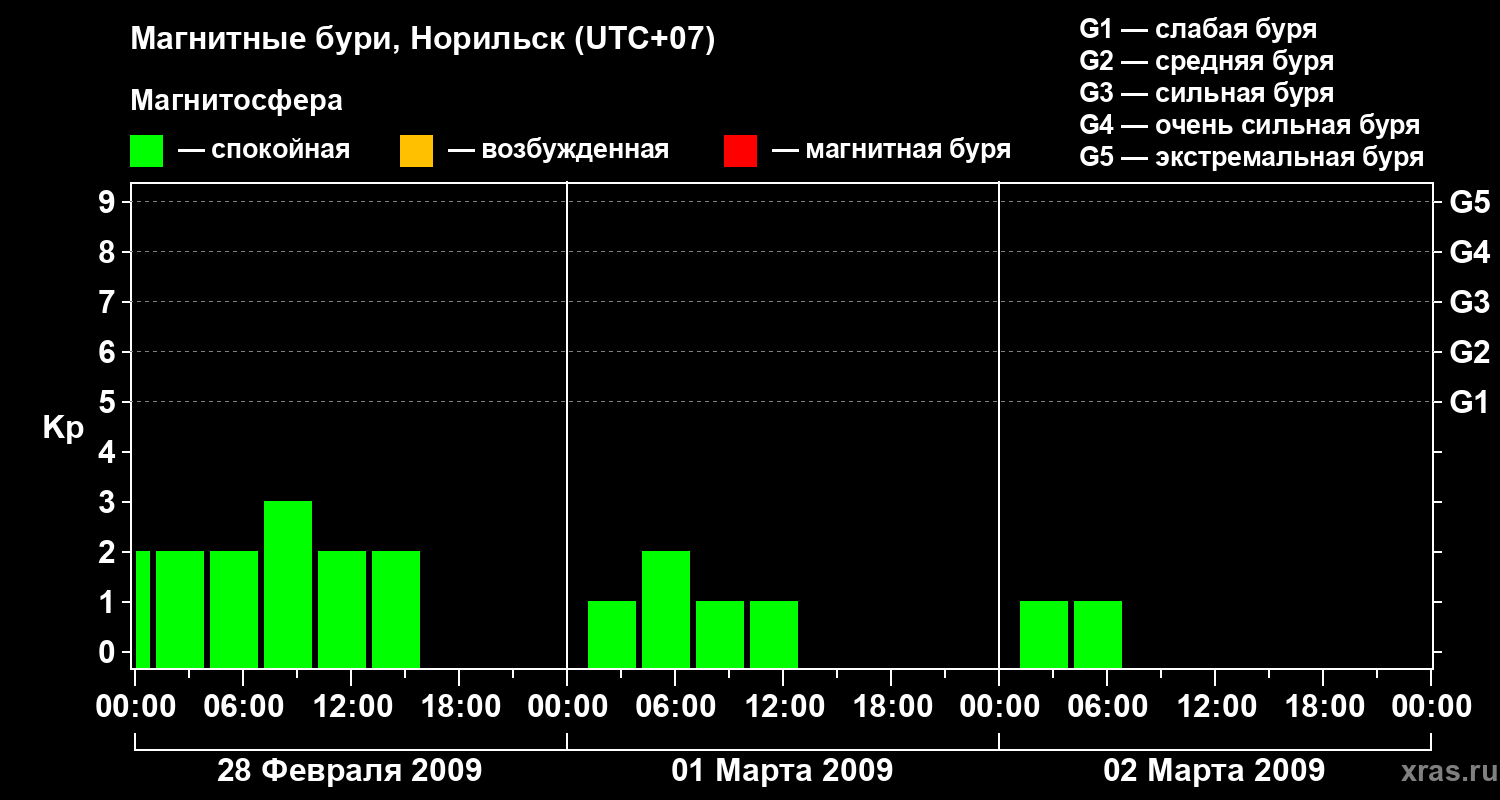Click the last Kp 1 bar on 01 March

pos(774,634)
